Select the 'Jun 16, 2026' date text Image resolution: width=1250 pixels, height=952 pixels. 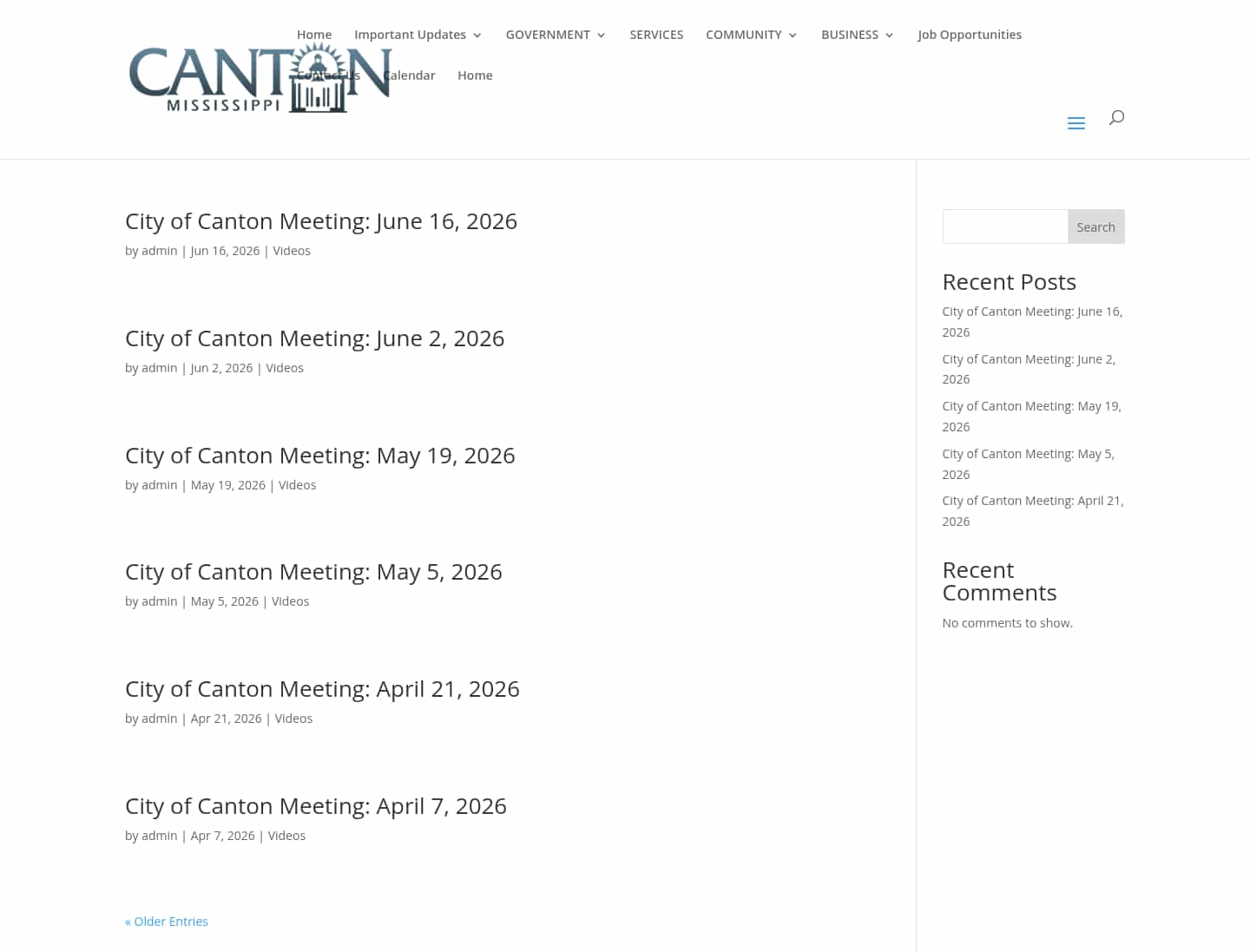tap(225, 251)
